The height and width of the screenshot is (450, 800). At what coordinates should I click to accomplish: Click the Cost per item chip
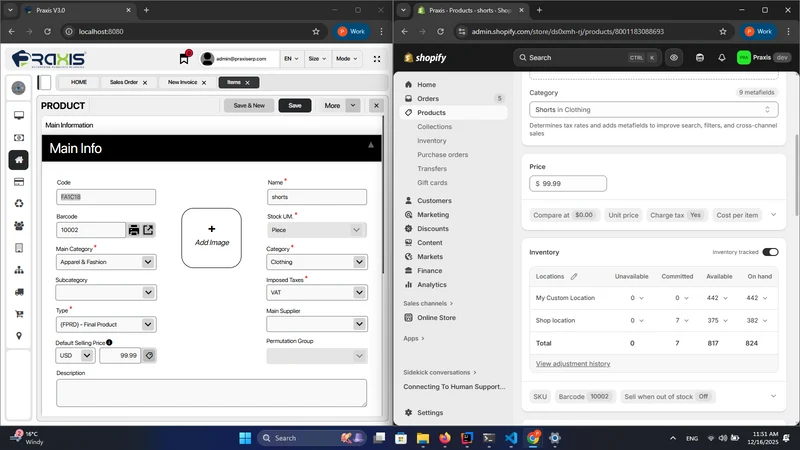click(737, 215)
